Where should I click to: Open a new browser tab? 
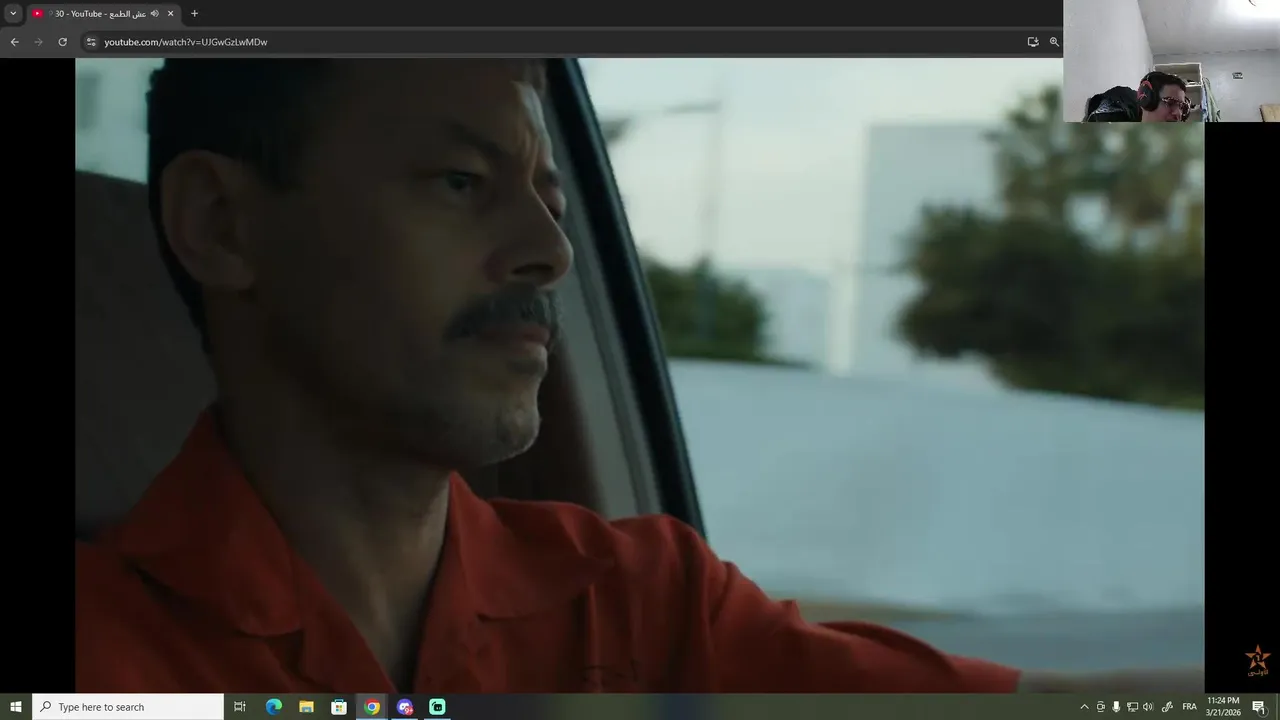click(194, 13)
